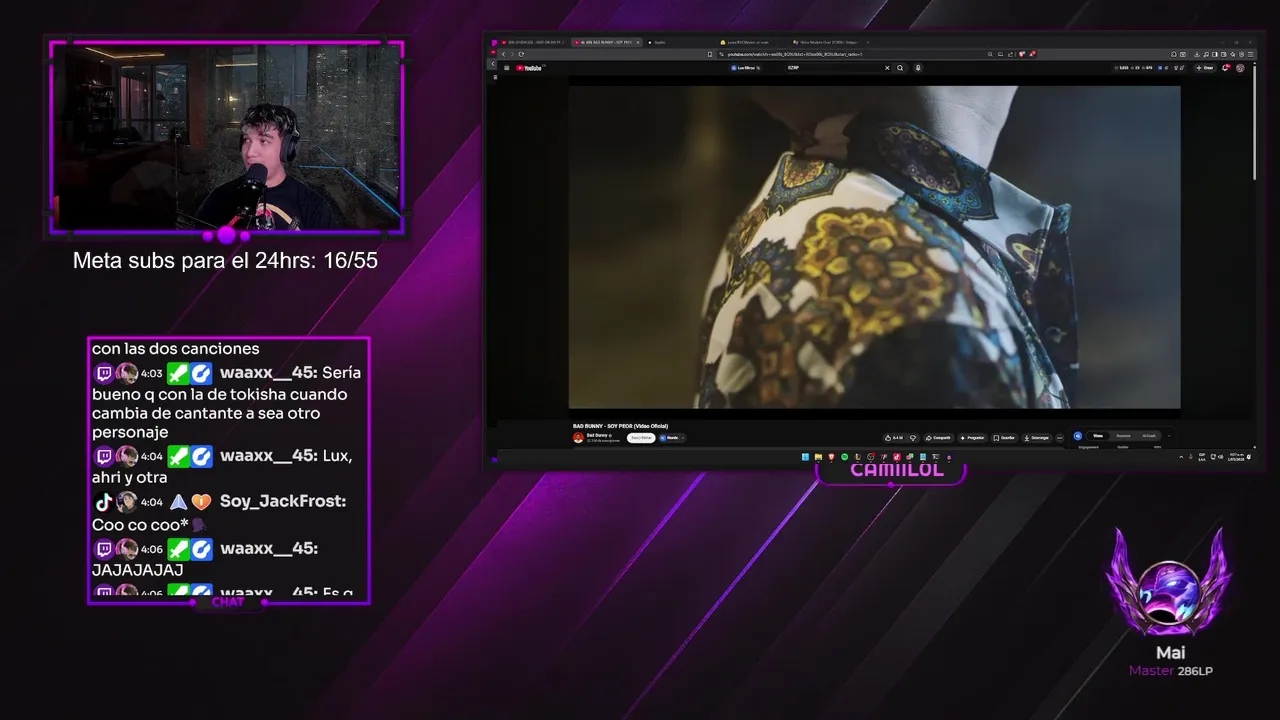Screen dimensions: 1280x720
Task: Click the YouTube logo
Action: coord(529,68)
